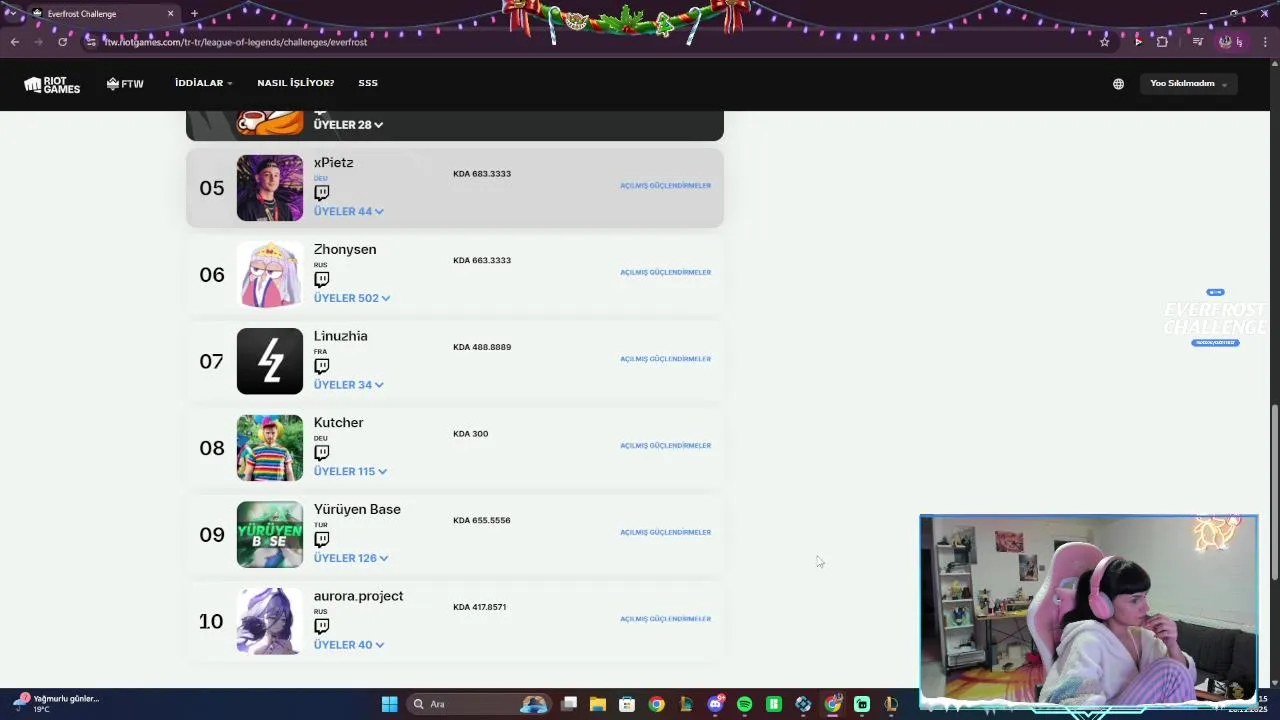Open the Chrome profile avatar
This screenshot has width=1280, height=720.
pyautogui.click(x=1226, y=42)
